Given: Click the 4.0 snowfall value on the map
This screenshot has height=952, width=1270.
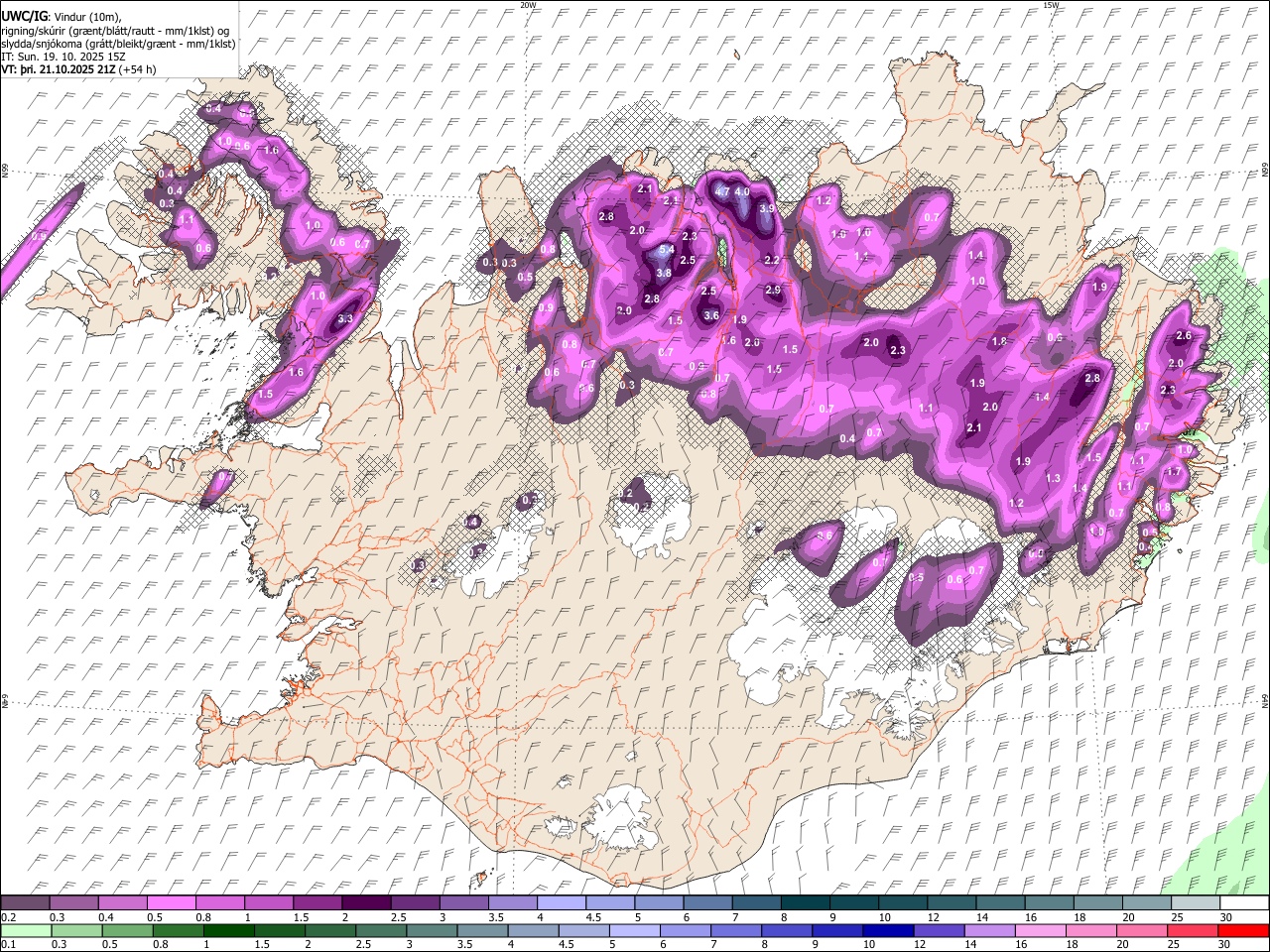Looking at the screenshot, I should [742, 192].
